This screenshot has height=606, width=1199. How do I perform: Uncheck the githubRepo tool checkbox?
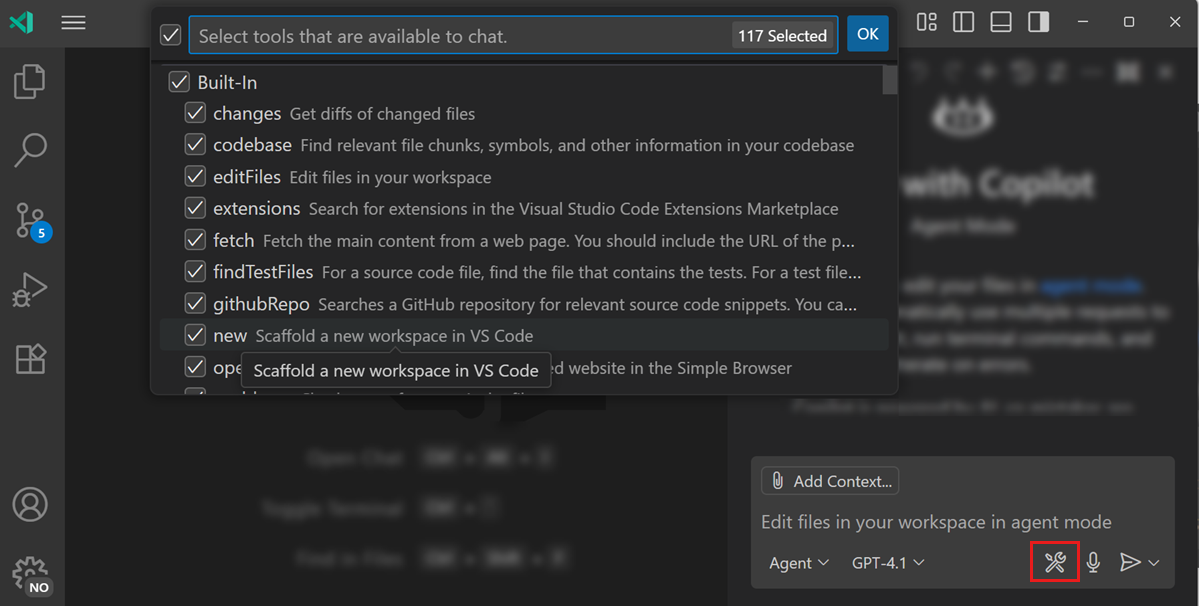tap(195, 303)
